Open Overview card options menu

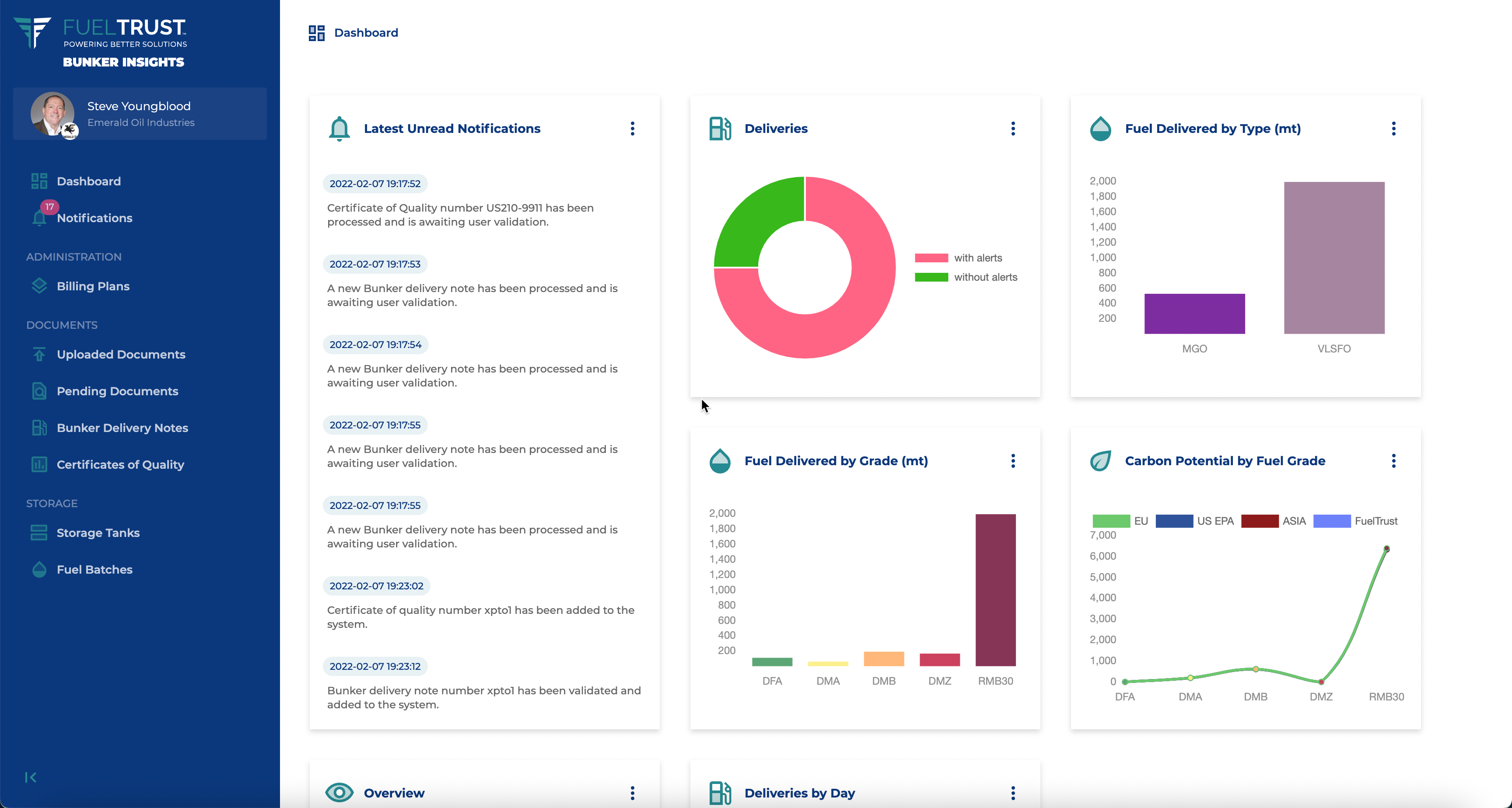click(x=632, y=793)
